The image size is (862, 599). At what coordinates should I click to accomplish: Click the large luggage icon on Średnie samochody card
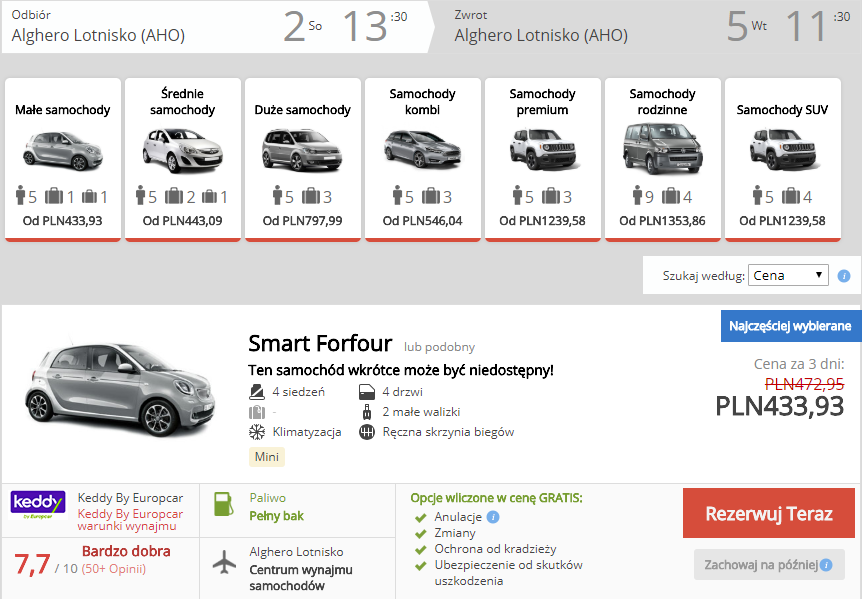click(x=174, y=196)
